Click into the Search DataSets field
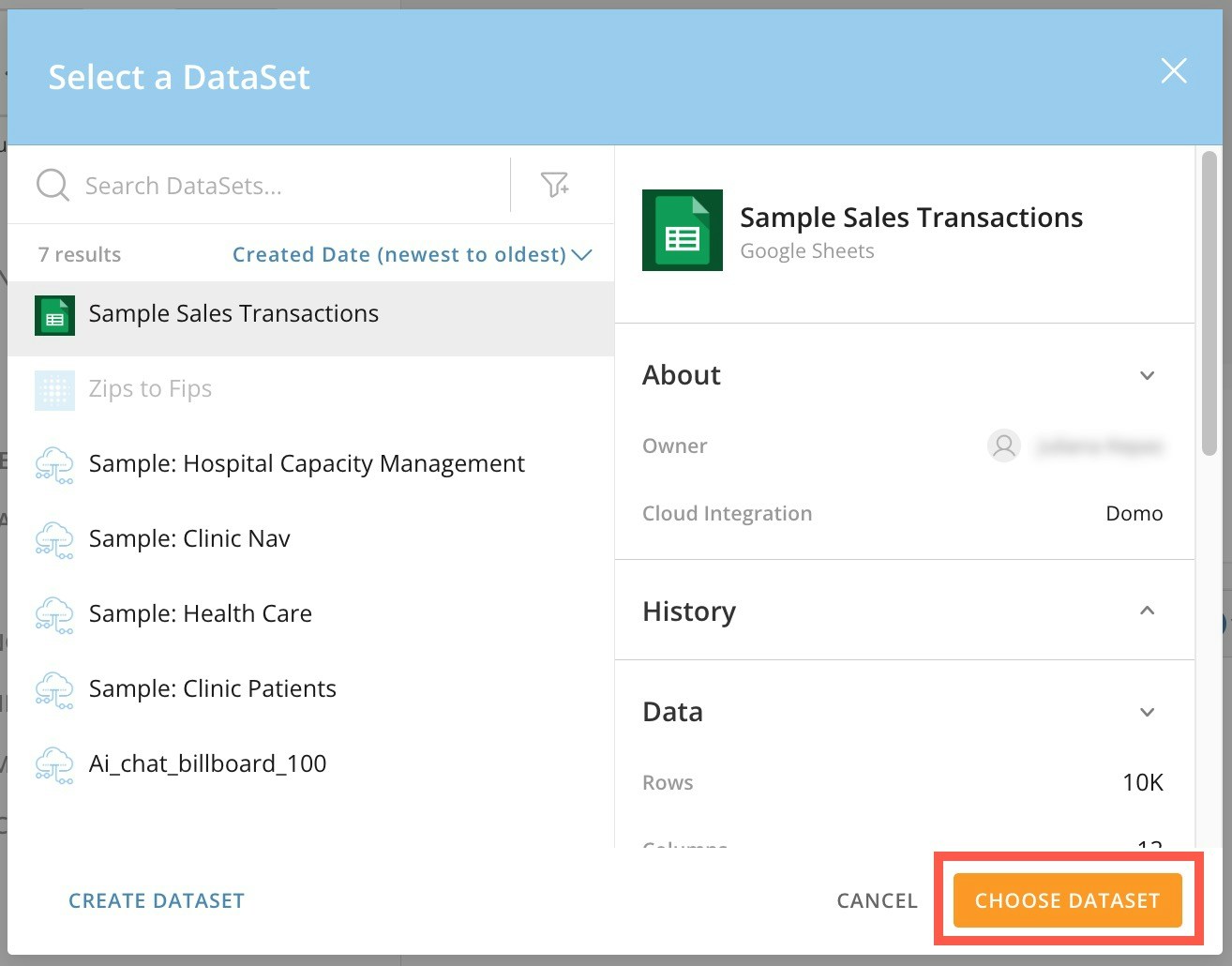Screen dimensions: 1232x966 291,186
